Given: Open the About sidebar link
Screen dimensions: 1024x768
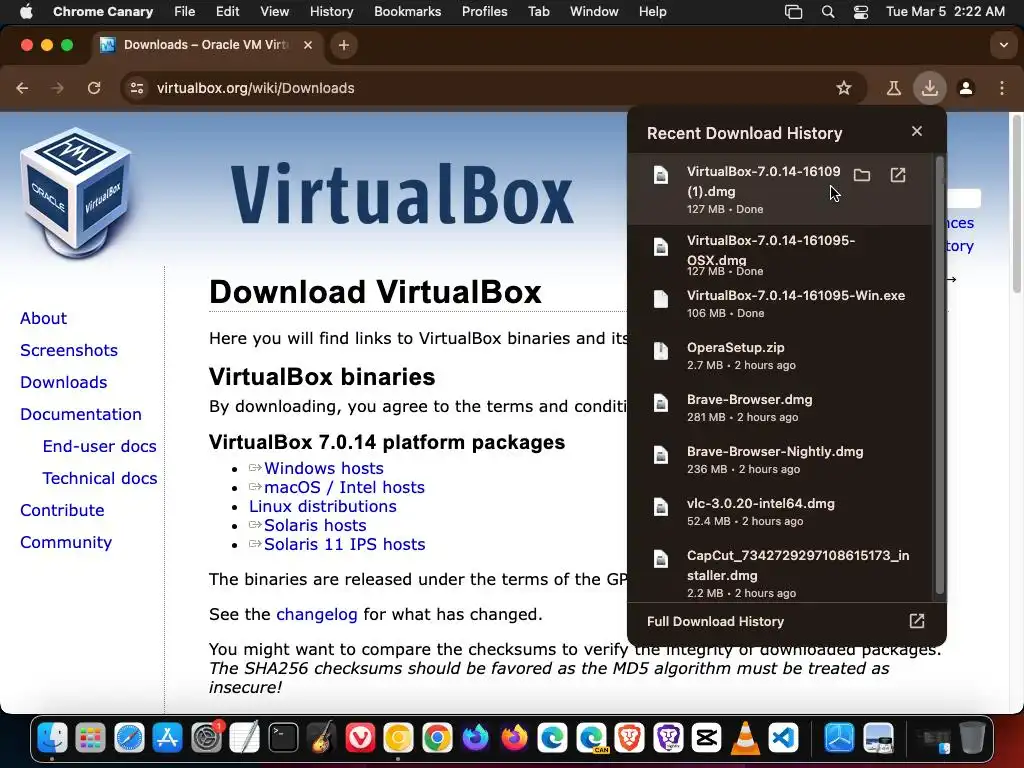Looking at the screenshot, I should 43,318.
